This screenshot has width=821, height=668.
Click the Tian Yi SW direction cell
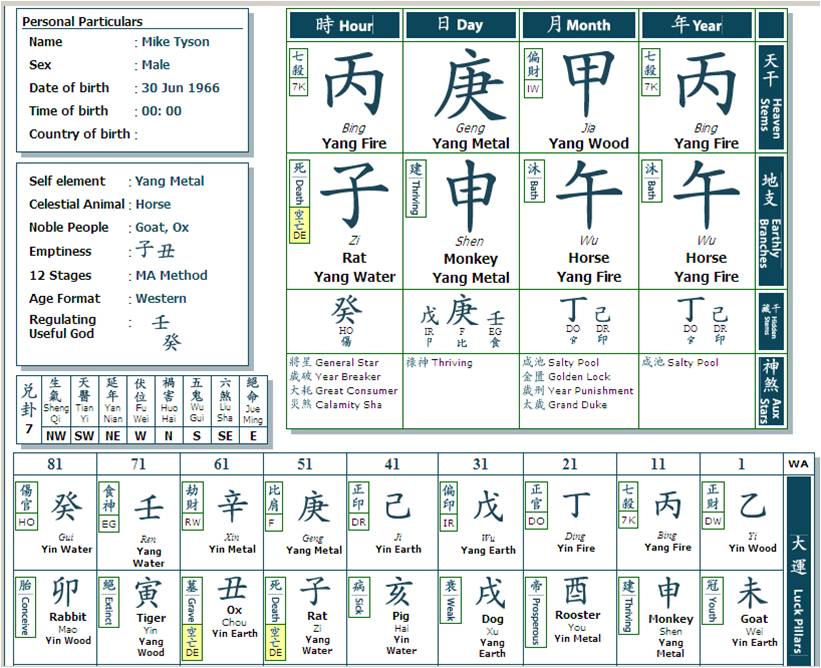click(84, 409)
